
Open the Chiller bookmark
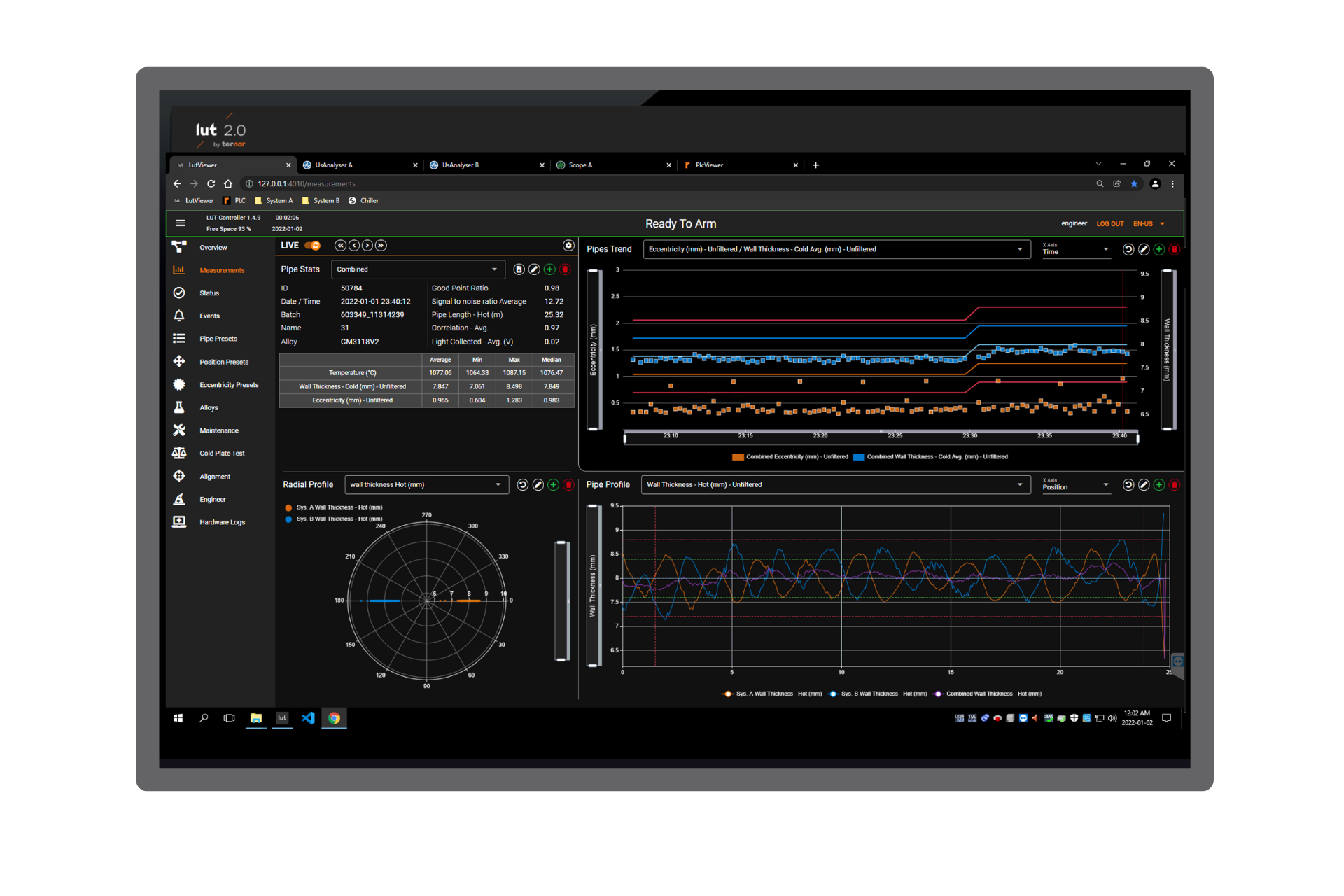tap(364, 201)
